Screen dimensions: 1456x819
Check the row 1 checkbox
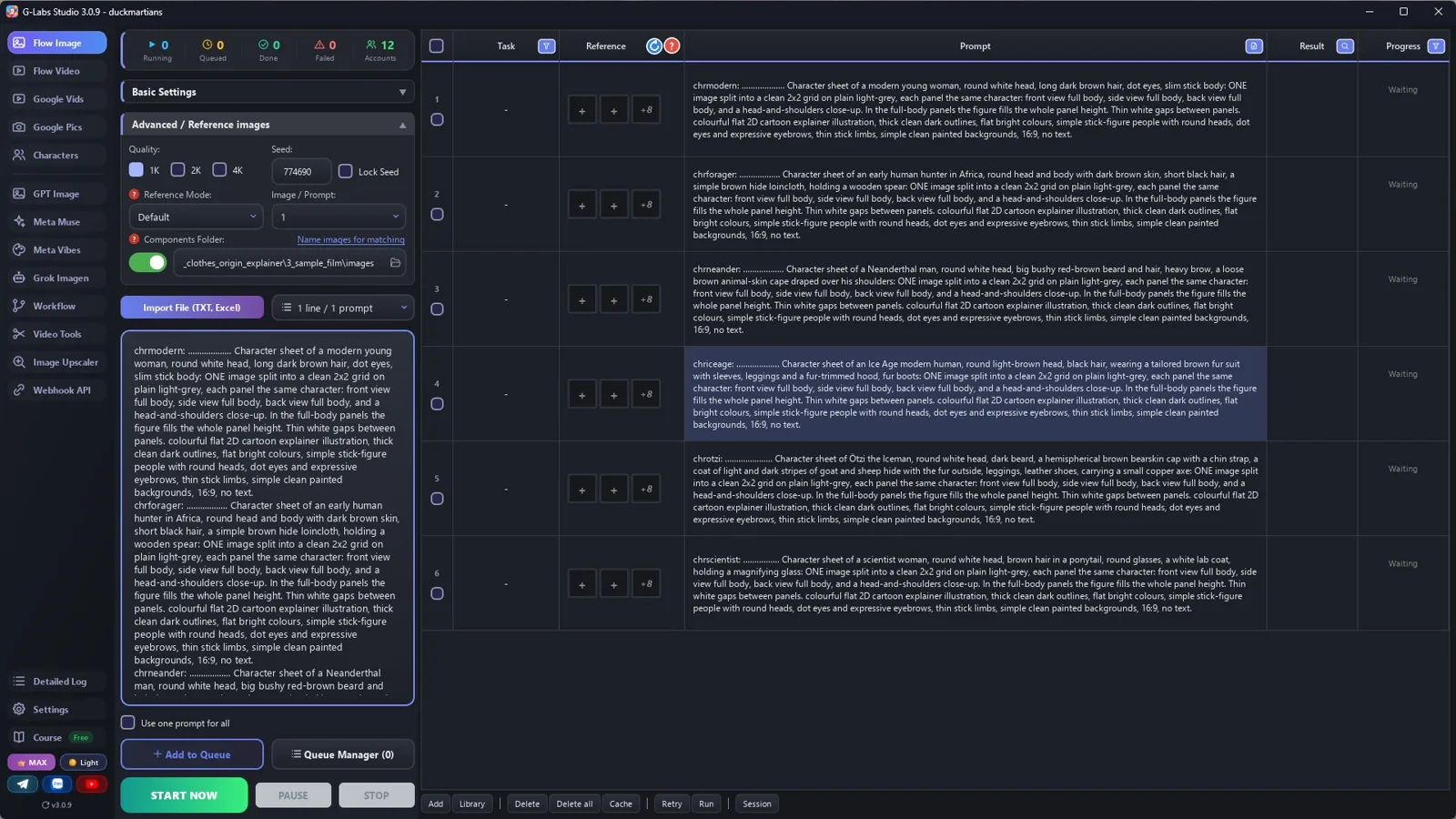point(437,120)
